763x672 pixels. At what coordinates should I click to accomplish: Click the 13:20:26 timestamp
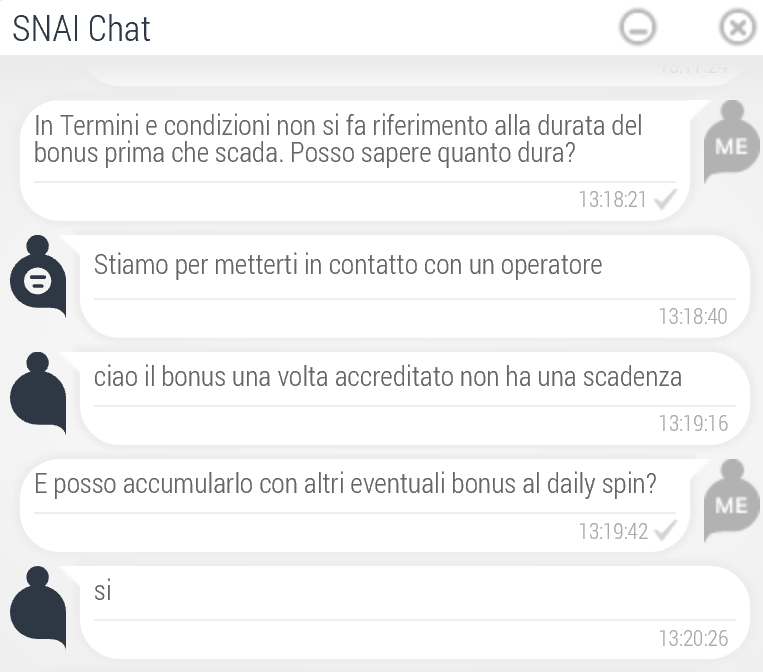(x=693, y=638)
